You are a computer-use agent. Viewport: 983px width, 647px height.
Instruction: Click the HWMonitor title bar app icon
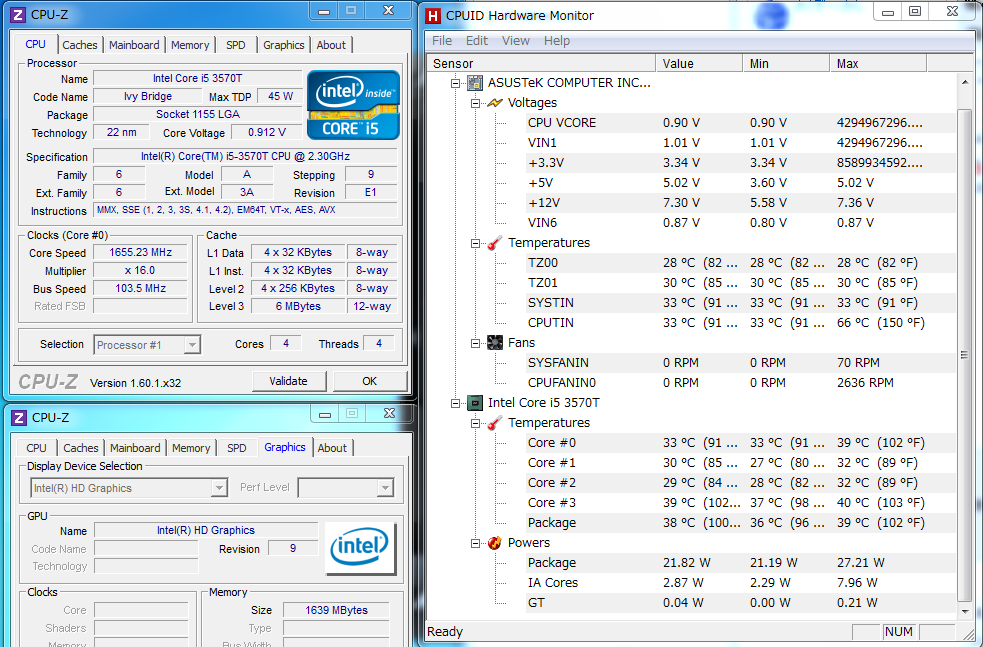(x=432, y=16)
